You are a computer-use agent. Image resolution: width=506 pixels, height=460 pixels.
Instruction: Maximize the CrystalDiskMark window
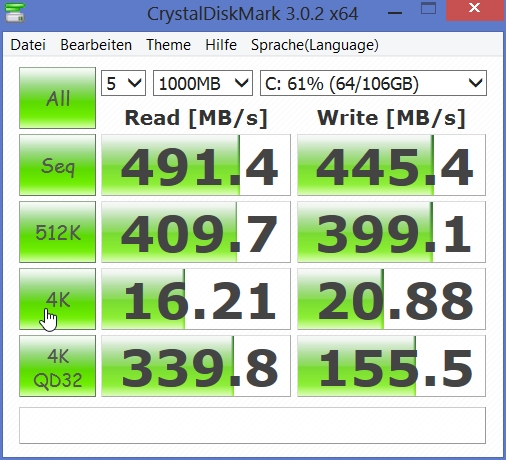pos(428,9)
